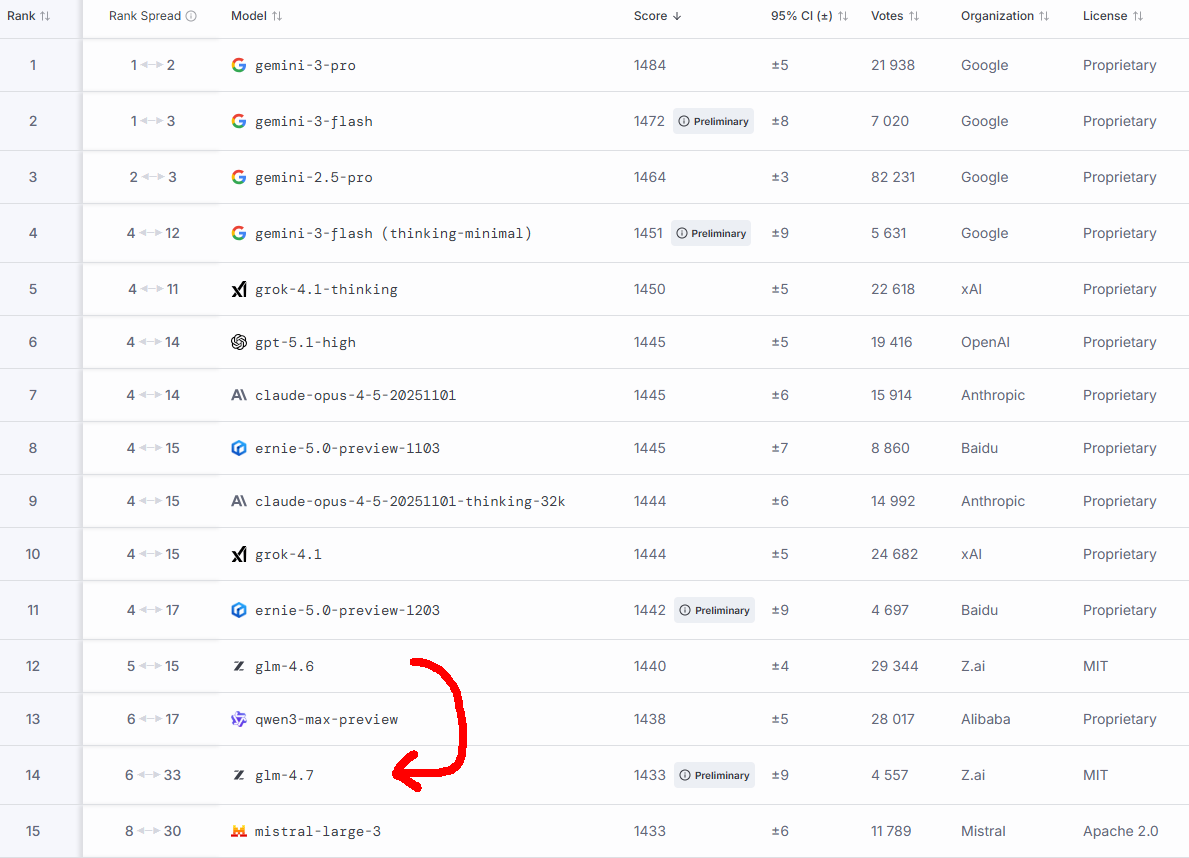Sort the Model column
The image size is (1189, 858).
pyautogui.click(x=256, y=16)
